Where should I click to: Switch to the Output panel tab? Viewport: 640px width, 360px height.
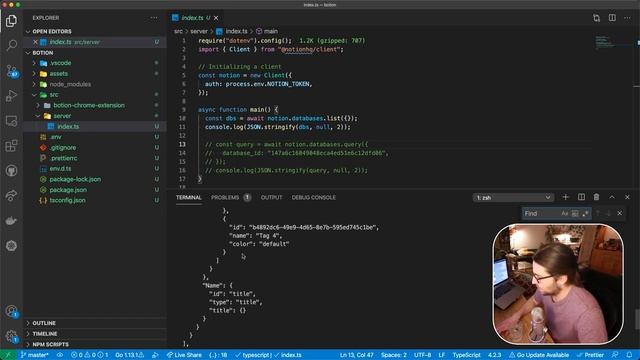coord(271,198)
